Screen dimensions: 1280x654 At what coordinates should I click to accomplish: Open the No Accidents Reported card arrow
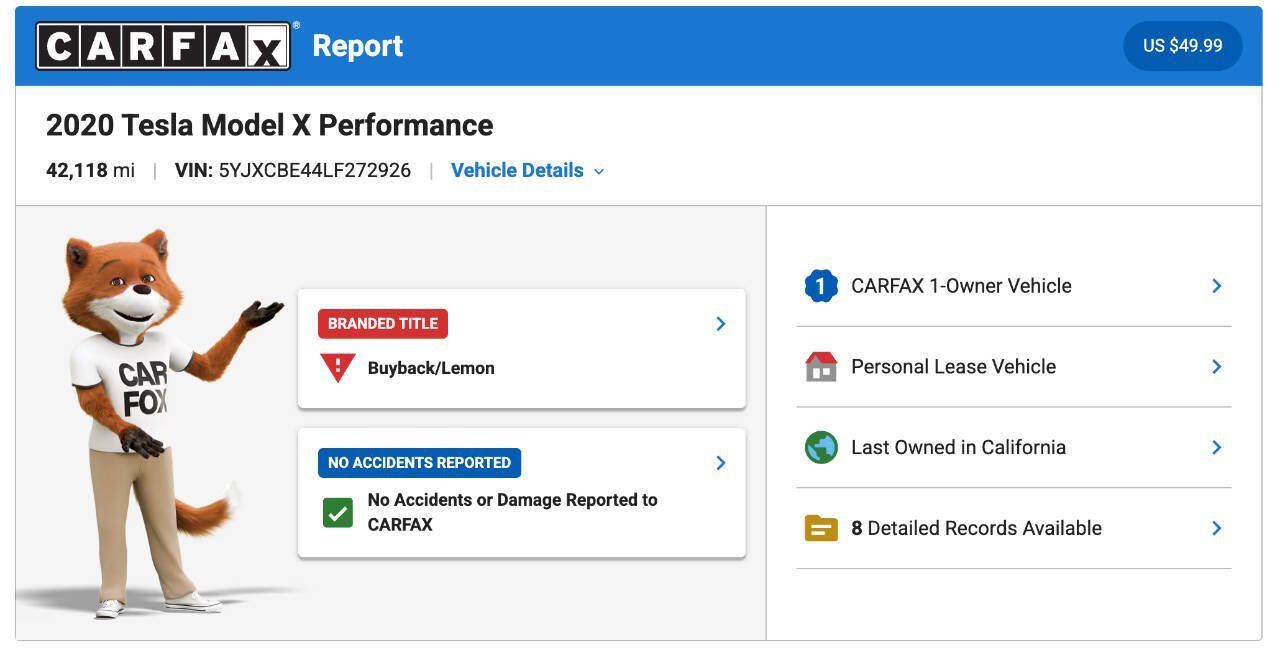(720, 463)
